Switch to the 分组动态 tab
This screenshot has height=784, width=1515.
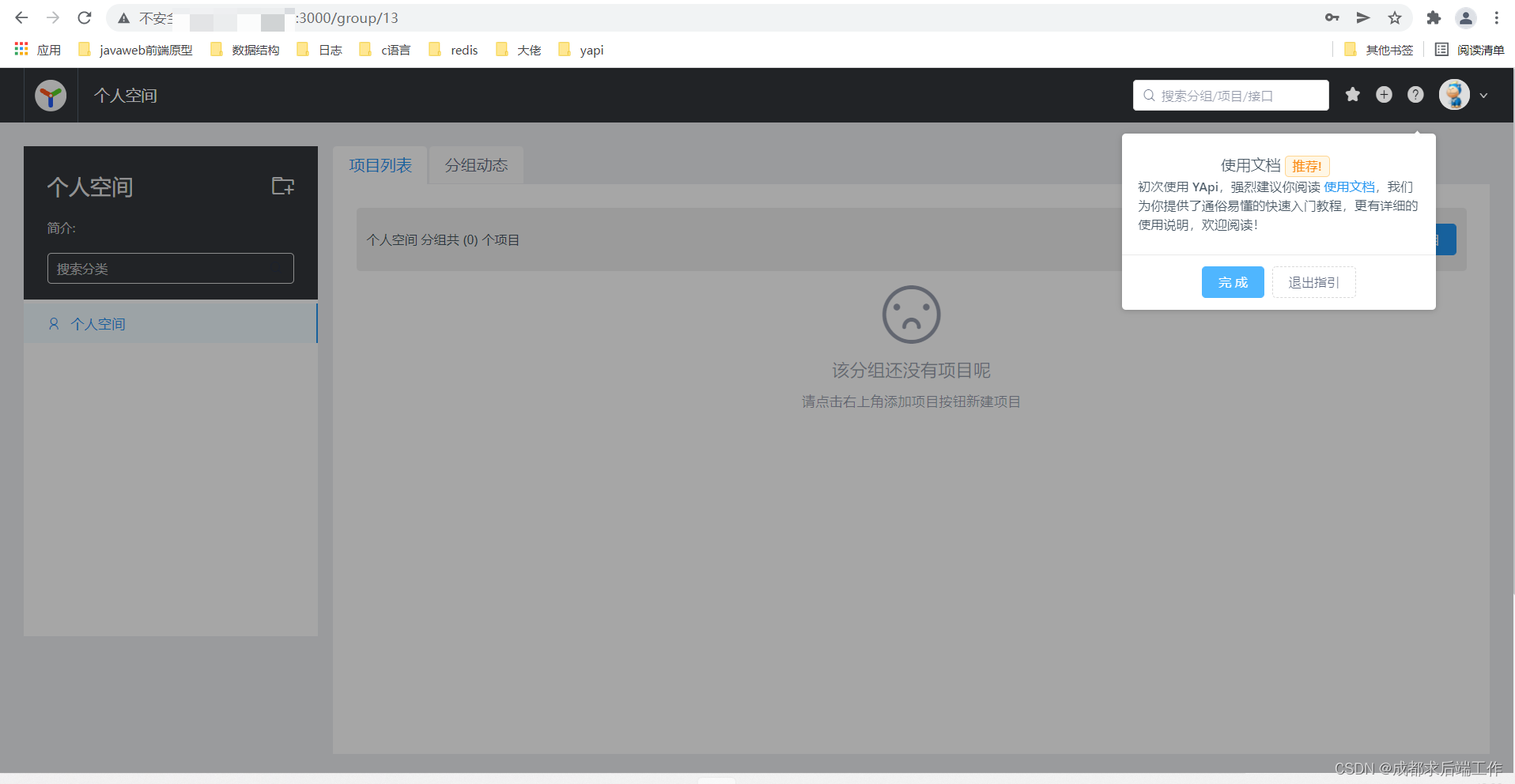[x=475, y=165]
